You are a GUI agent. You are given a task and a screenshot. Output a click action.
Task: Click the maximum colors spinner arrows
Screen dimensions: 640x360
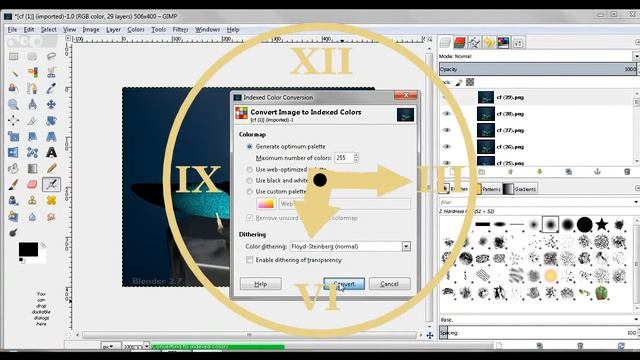356,158
